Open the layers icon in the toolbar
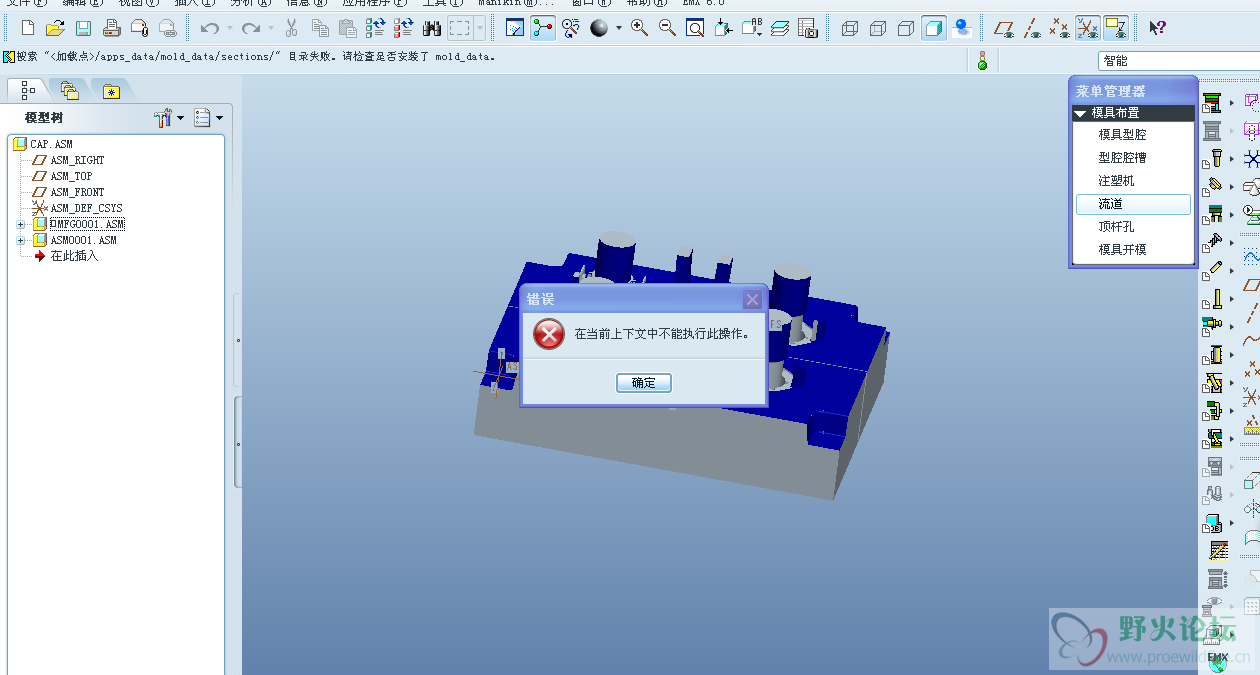1260x675 pixels. [x=780, y=28]
